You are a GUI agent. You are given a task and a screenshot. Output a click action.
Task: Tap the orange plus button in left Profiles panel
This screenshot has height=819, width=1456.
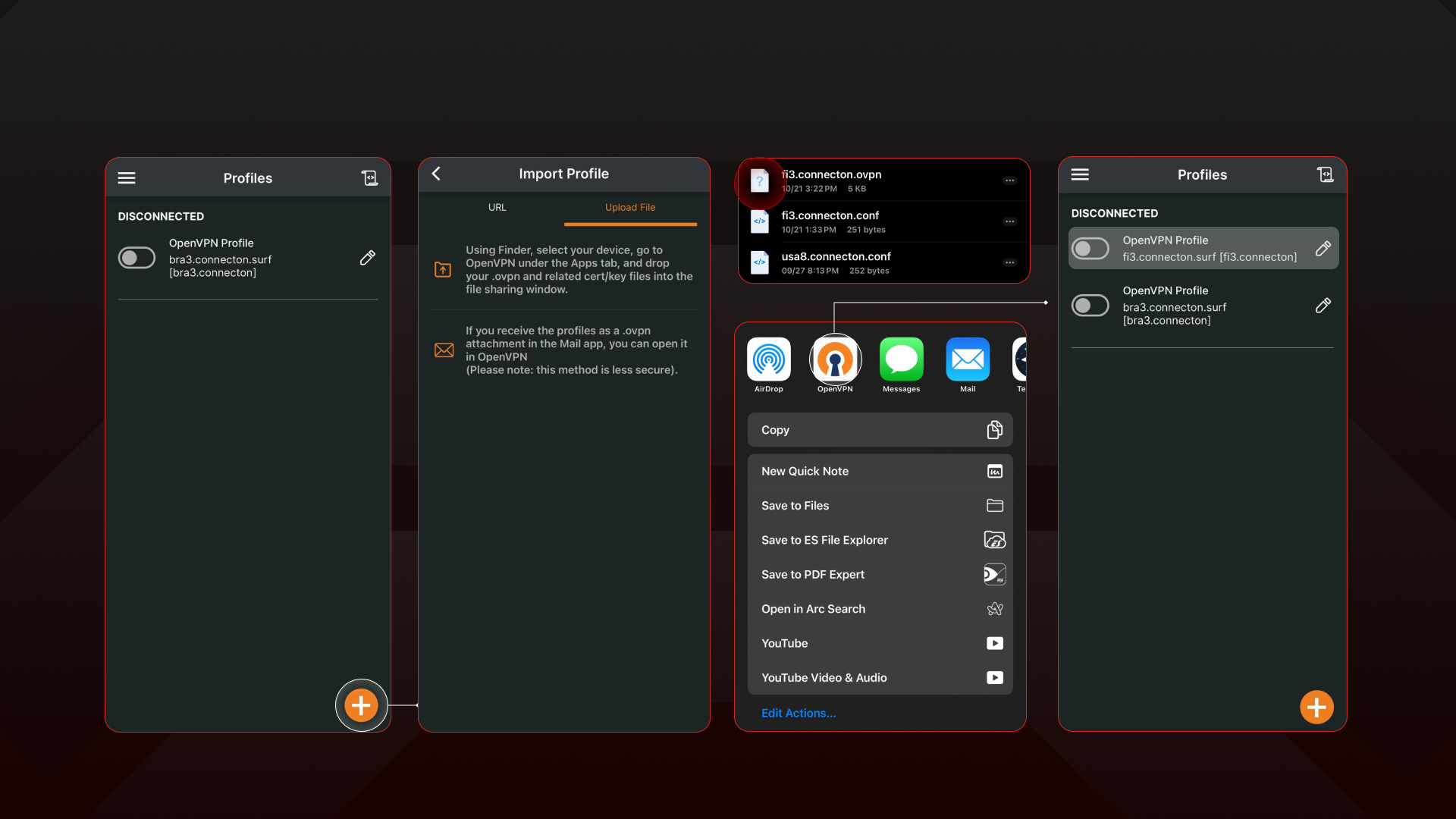pyautogui.click(x=362, y=705)
